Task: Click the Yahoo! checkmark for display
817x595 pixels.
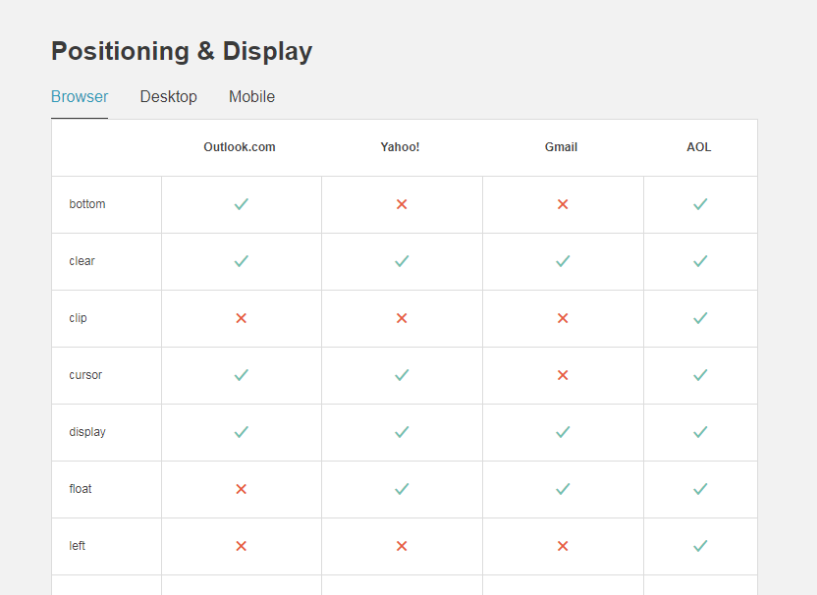Action: pos(402,431)
